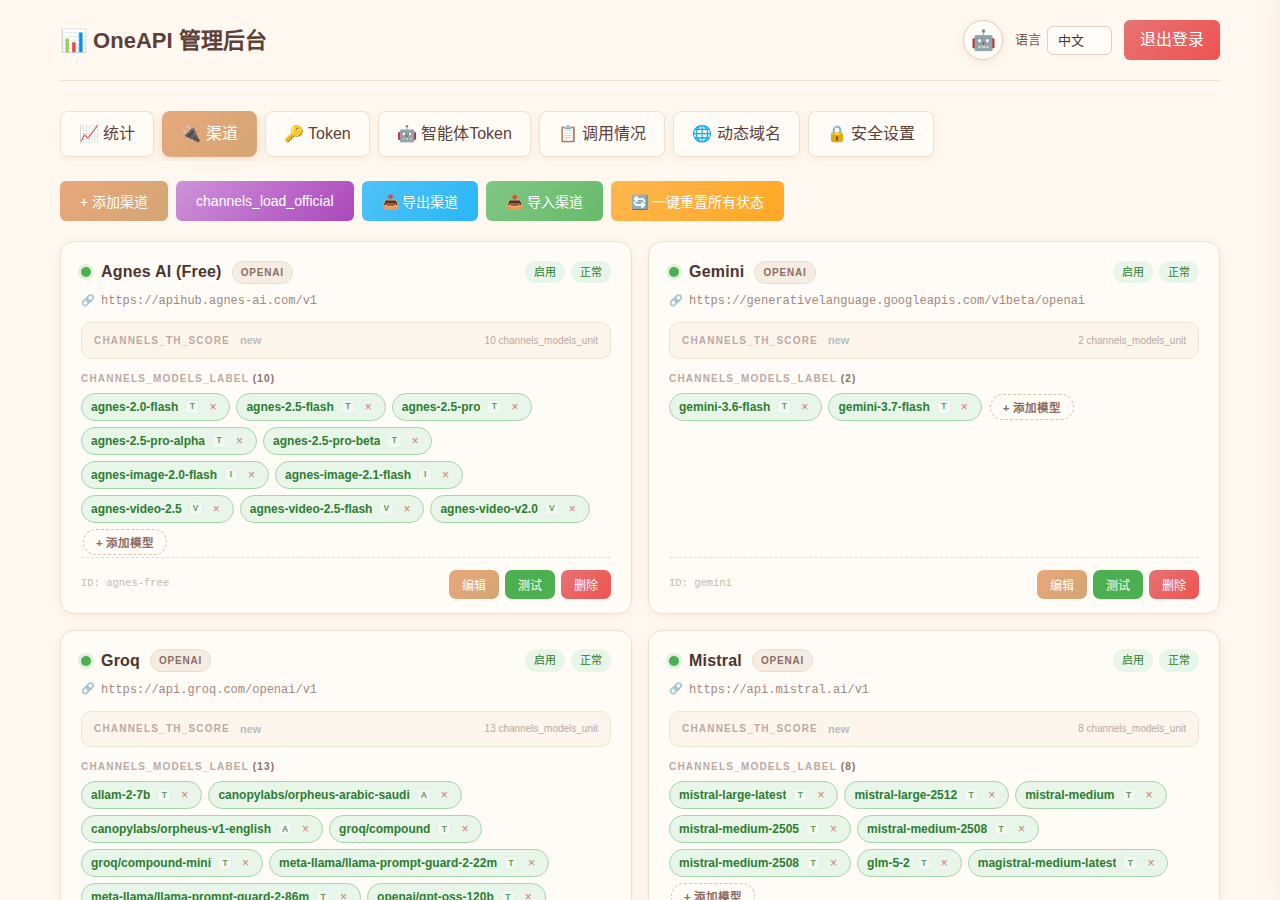Click T type badge on agnes-2.5-flash
Viewport: 1280px width, 900px height.
pos(348,407)
